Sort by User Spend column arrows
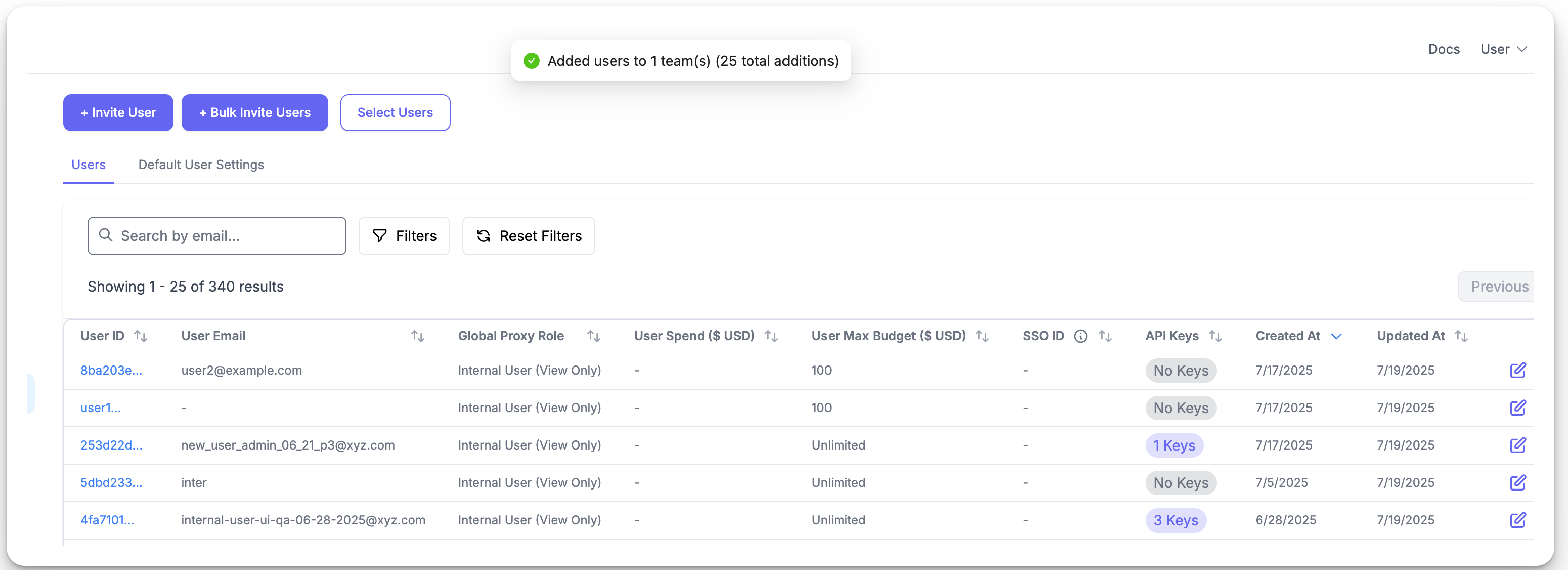The height and width of the screenshot is (570, 1568). pos(771,336)
